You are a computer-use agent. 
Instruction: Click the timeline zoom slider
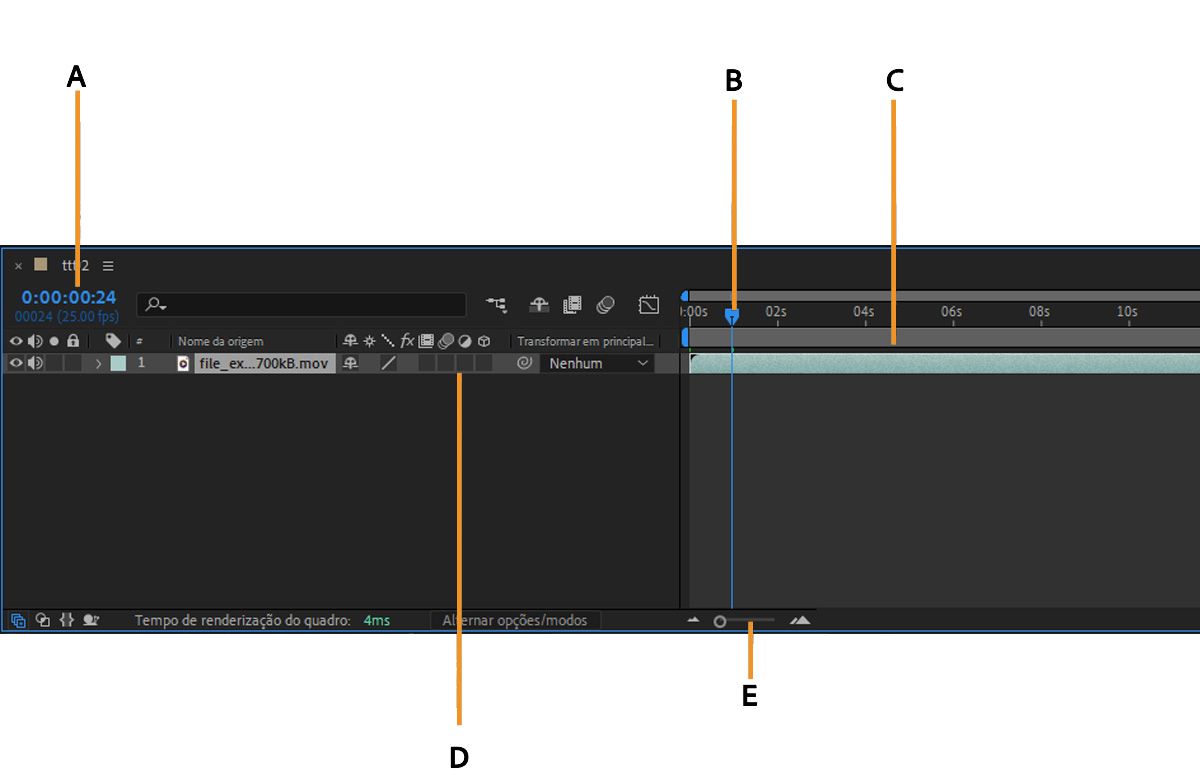tap(743, 621)
